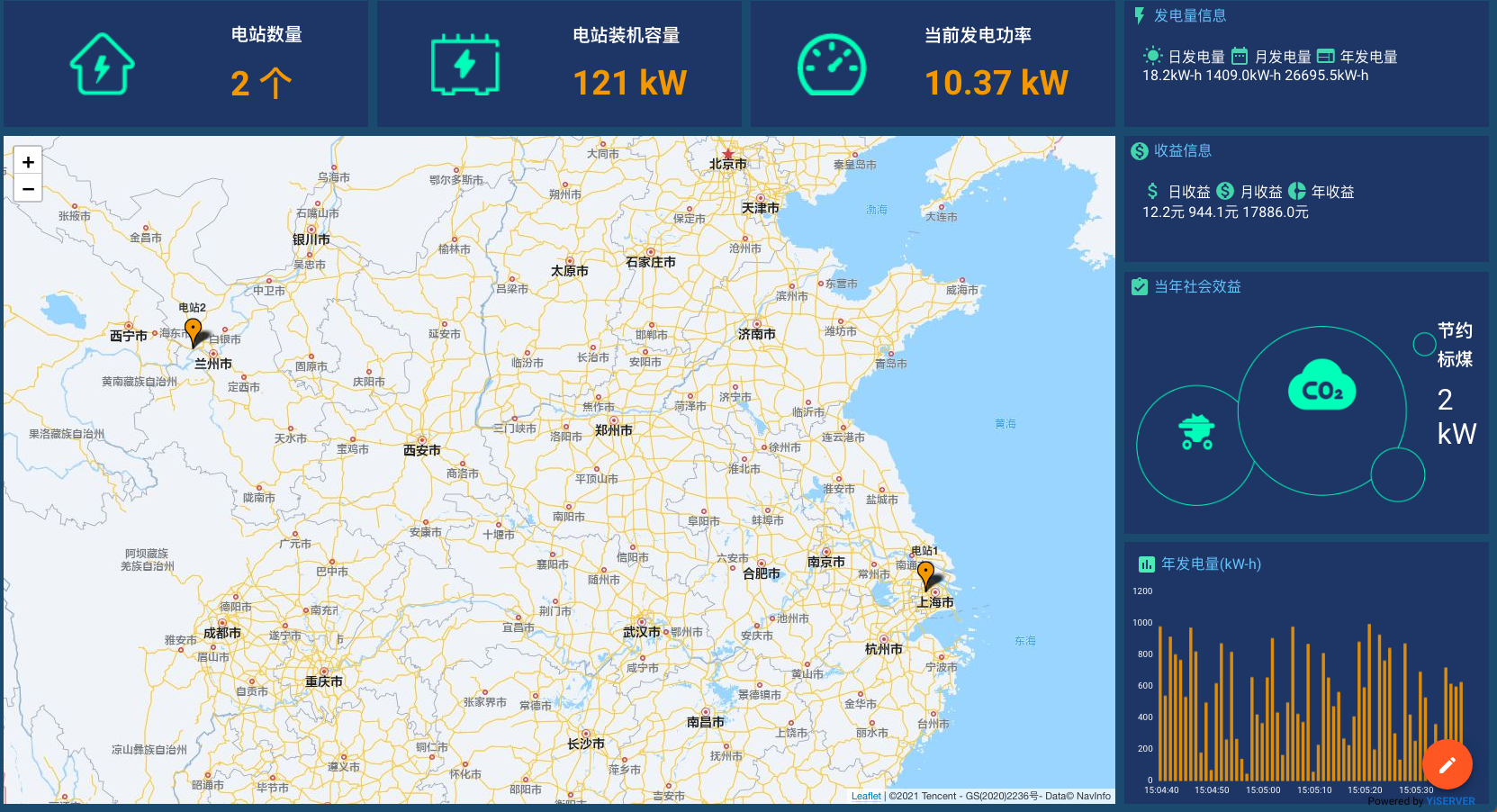Click the CO₂ cloud icon
The image size is (1497, 812).
[x=1321, y=389]
